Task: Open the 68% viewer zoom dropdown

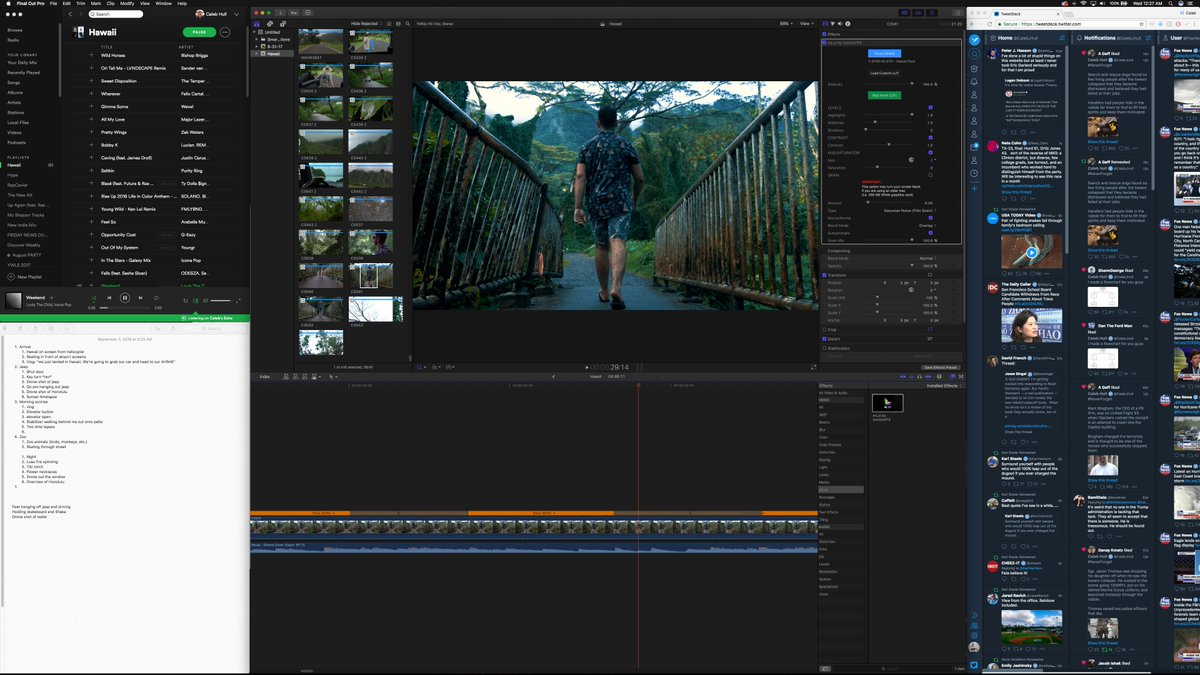Action: 786,23
